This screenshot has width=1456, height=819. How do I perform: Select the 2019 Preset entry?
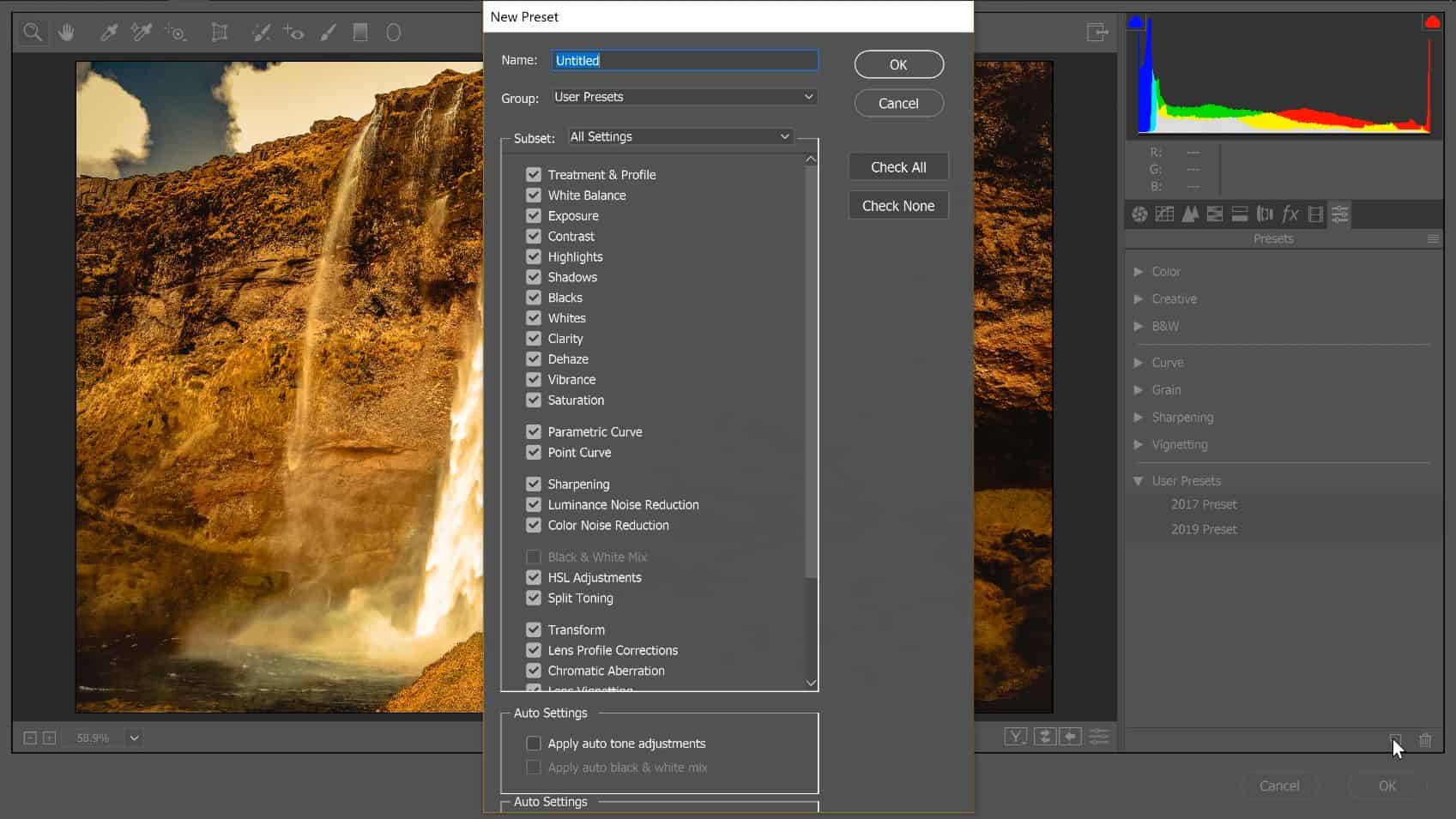click(1204, 529)
